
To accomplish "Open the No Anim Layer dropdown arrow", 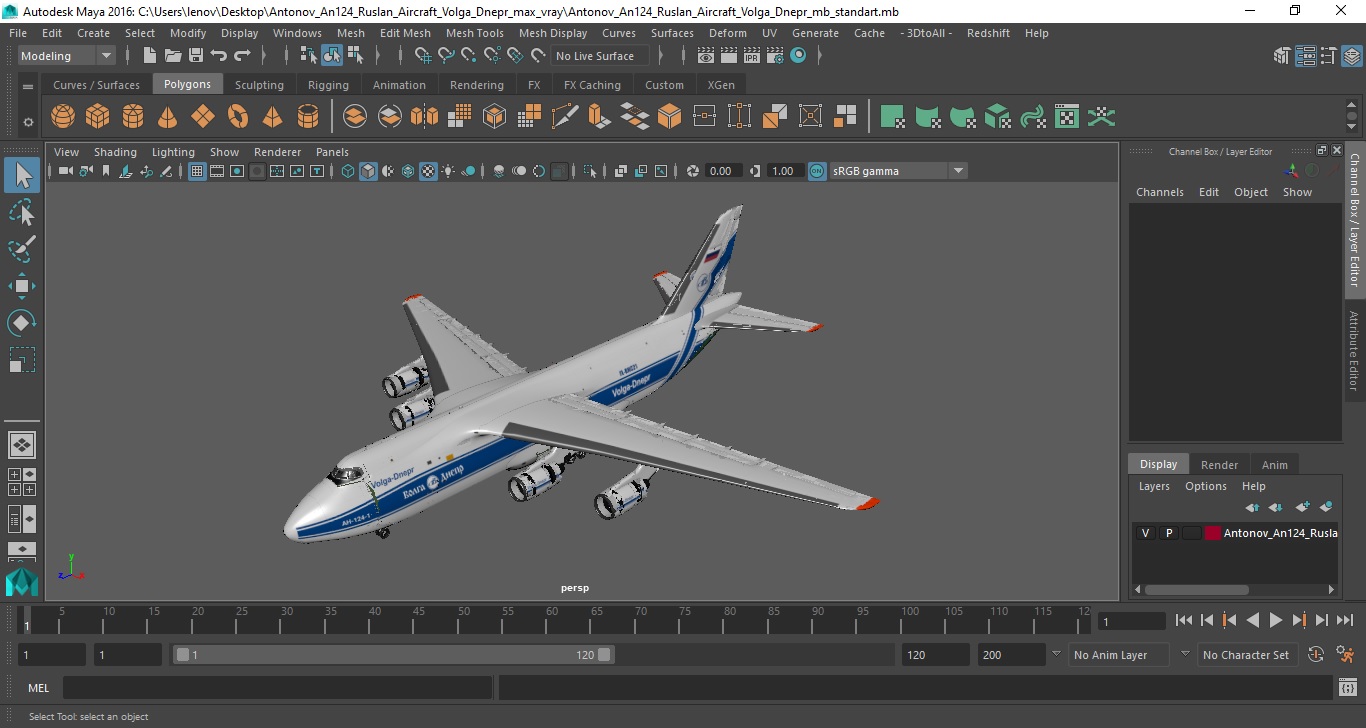I will point(1056,654).
